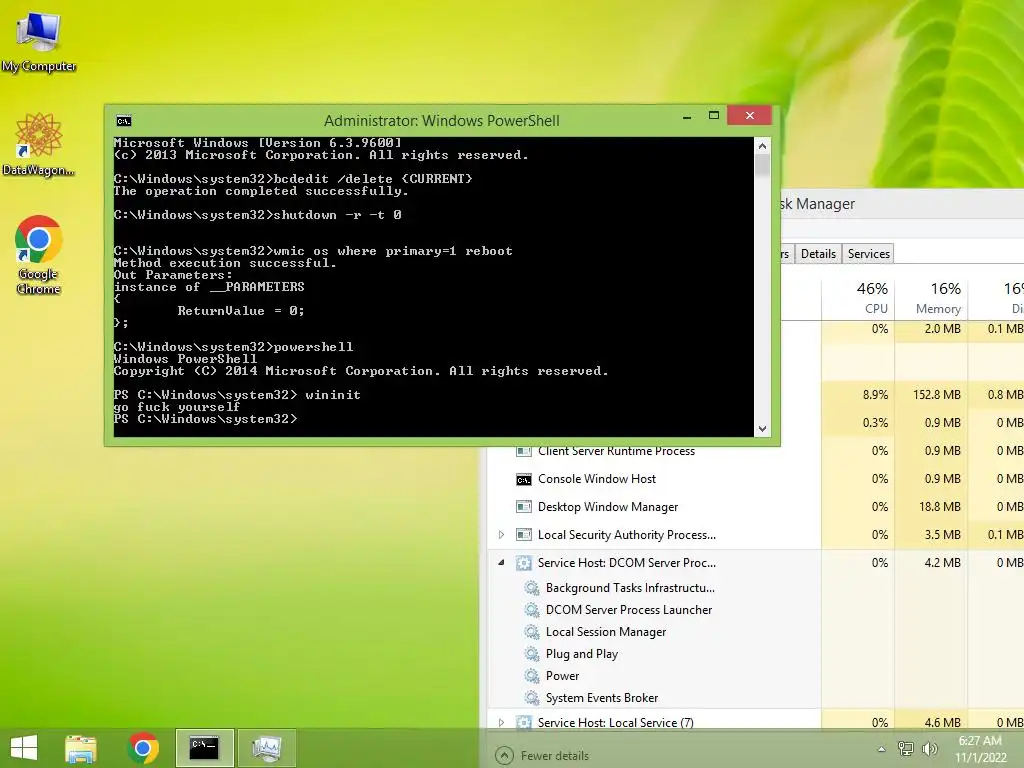
Task: Close the Administrator PowerShell window
Action: point(750,116)
